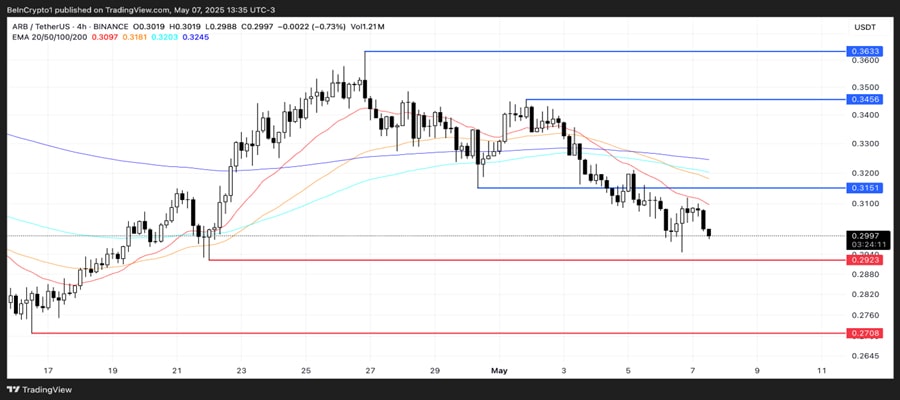
Task: Click the 0.2820 price axis tick
Action: [865, 294]
